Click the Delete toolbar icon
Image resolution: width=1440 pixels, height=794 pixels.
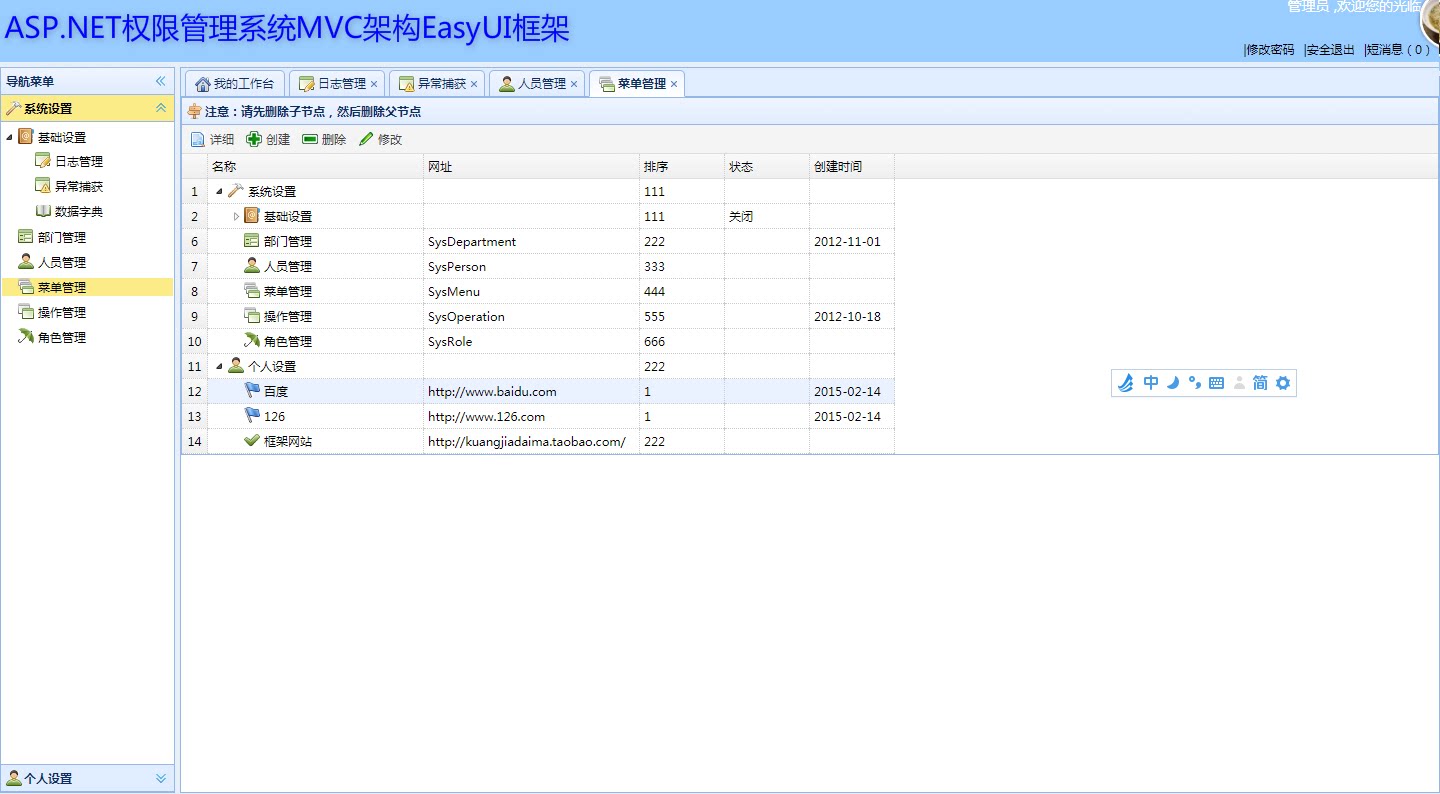click(x=310, y=139)
